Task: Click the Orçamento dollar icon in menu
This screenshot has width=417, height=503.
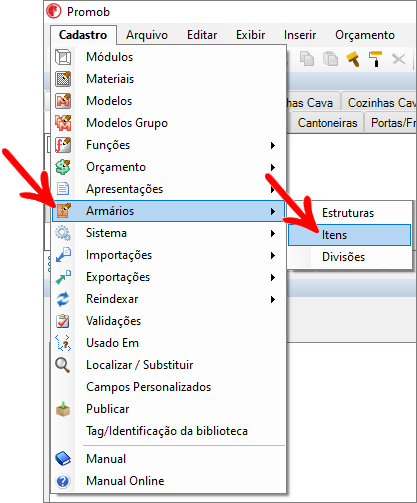Action: point(63,167)
